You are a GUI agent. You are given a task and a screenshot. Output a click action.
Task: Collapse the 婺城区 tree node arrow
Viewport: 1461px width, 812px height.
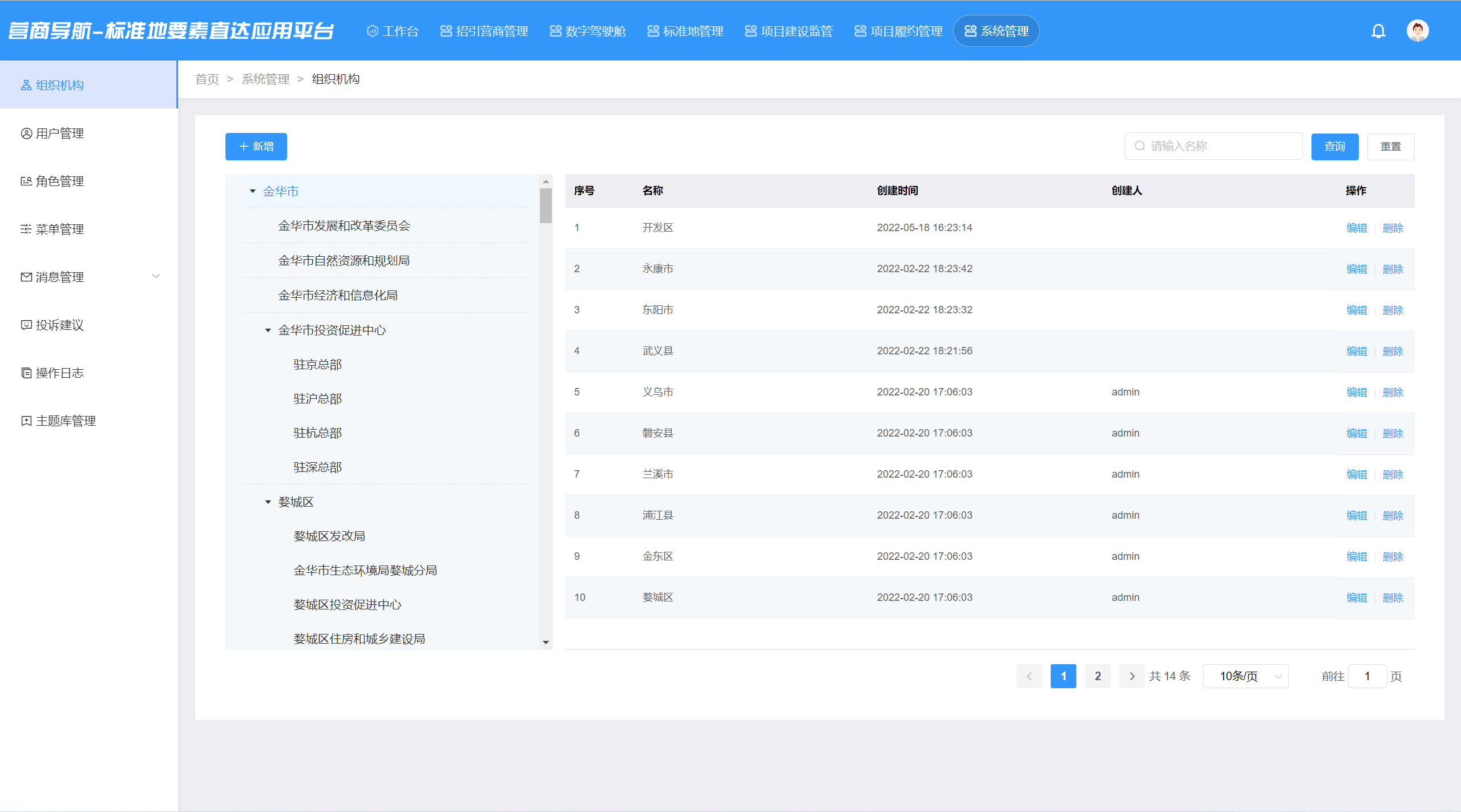click(x=268, y=502)
